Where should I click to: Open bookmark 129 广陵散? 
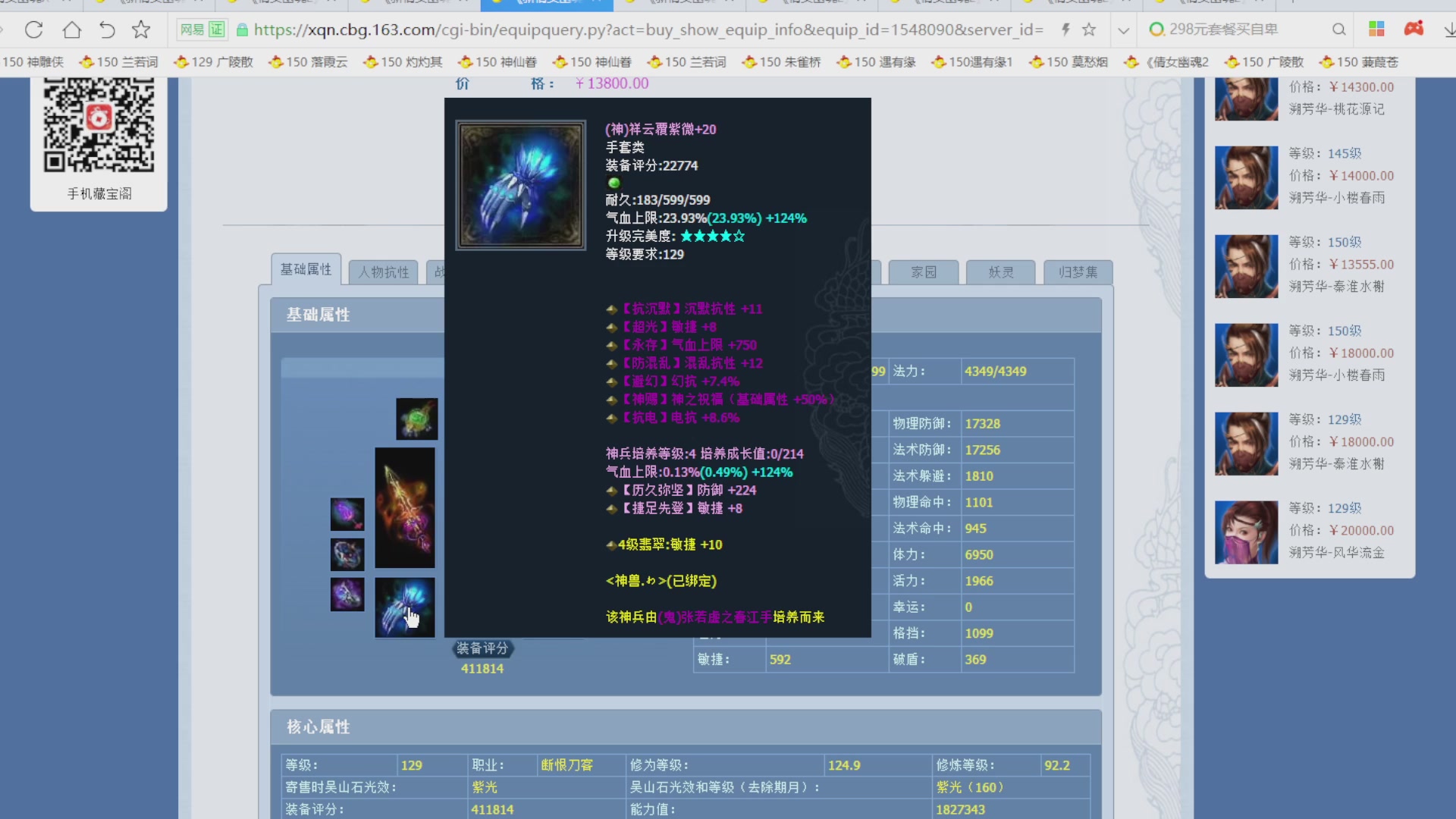(x=213, y=62)
